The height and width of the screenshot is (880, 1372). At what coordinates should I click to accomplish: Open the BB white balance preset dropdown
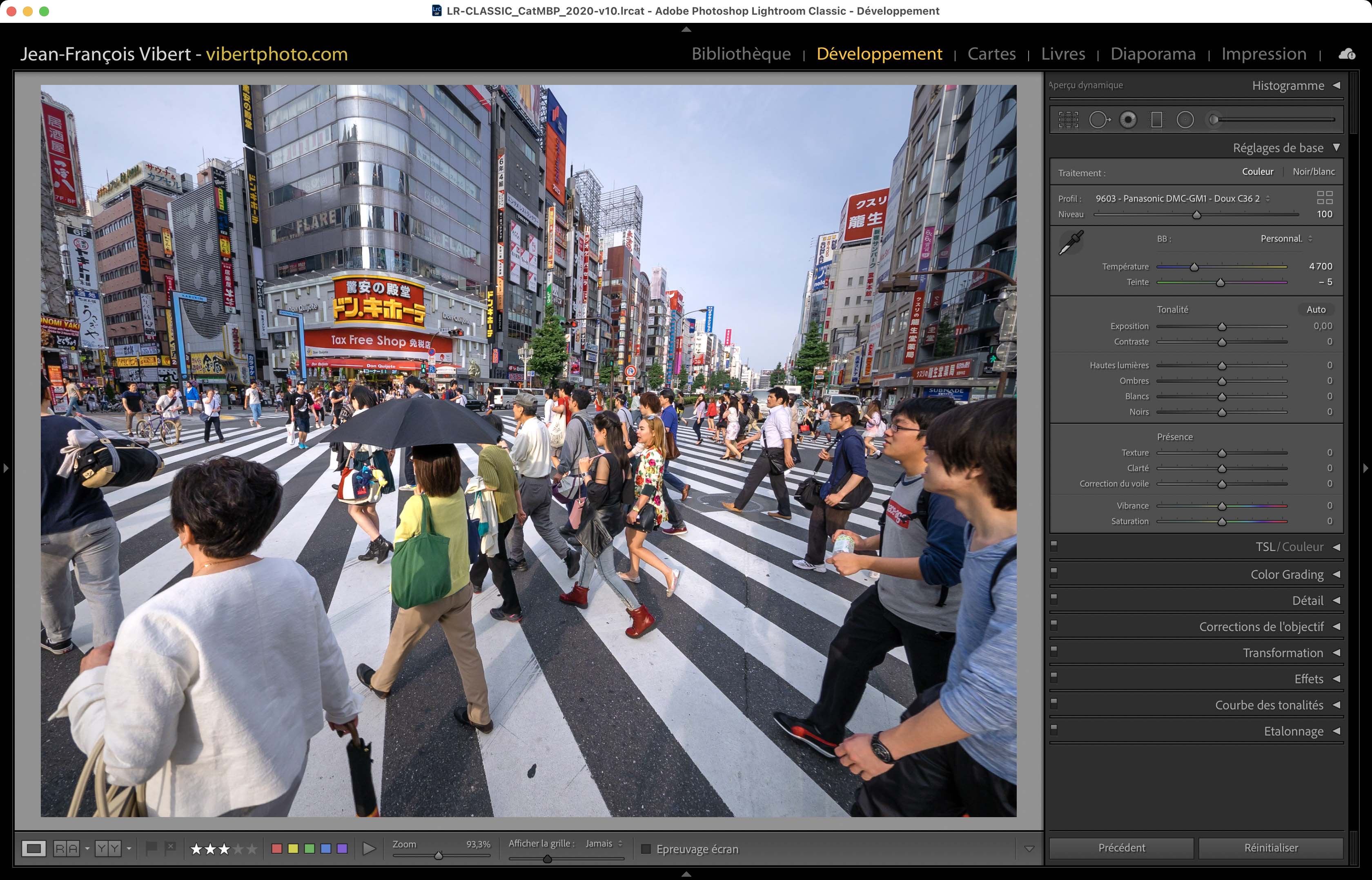coord(1286,239)
